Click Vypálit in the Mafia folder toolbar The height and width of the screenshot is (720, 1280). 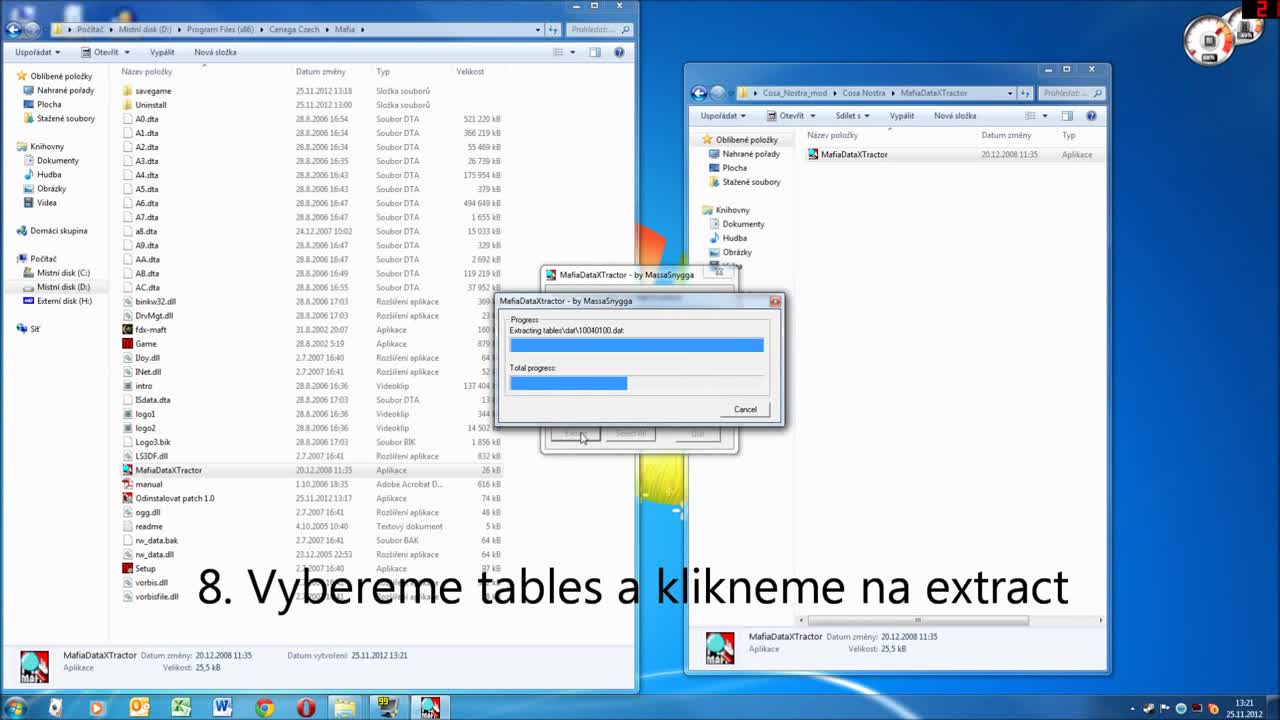click(161, 52)
